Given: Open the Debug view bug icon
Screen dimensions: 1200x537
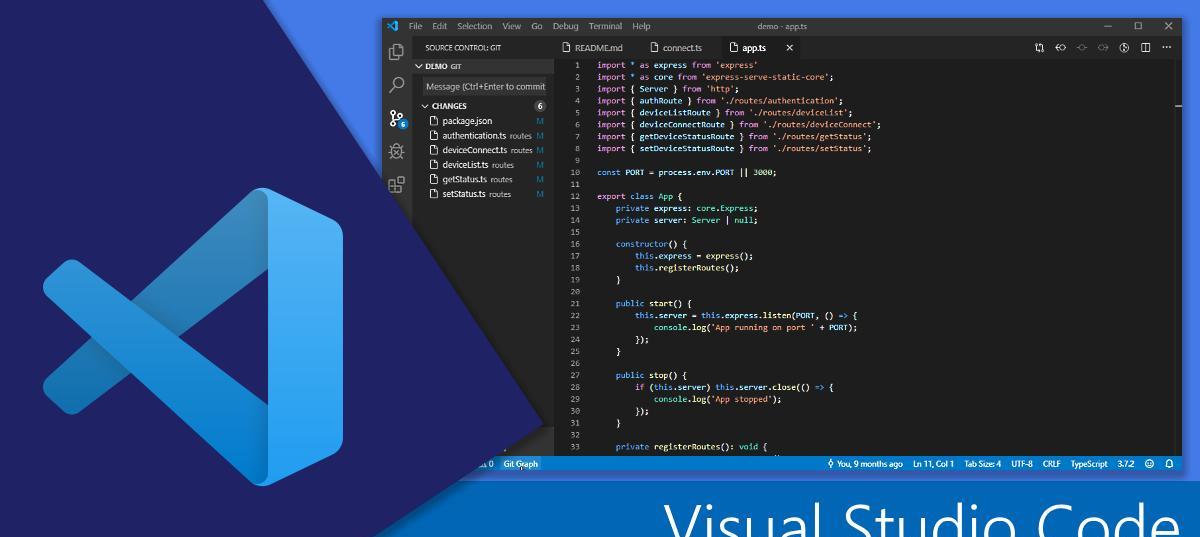Looking at the screenshot, I should coord(397,152).
